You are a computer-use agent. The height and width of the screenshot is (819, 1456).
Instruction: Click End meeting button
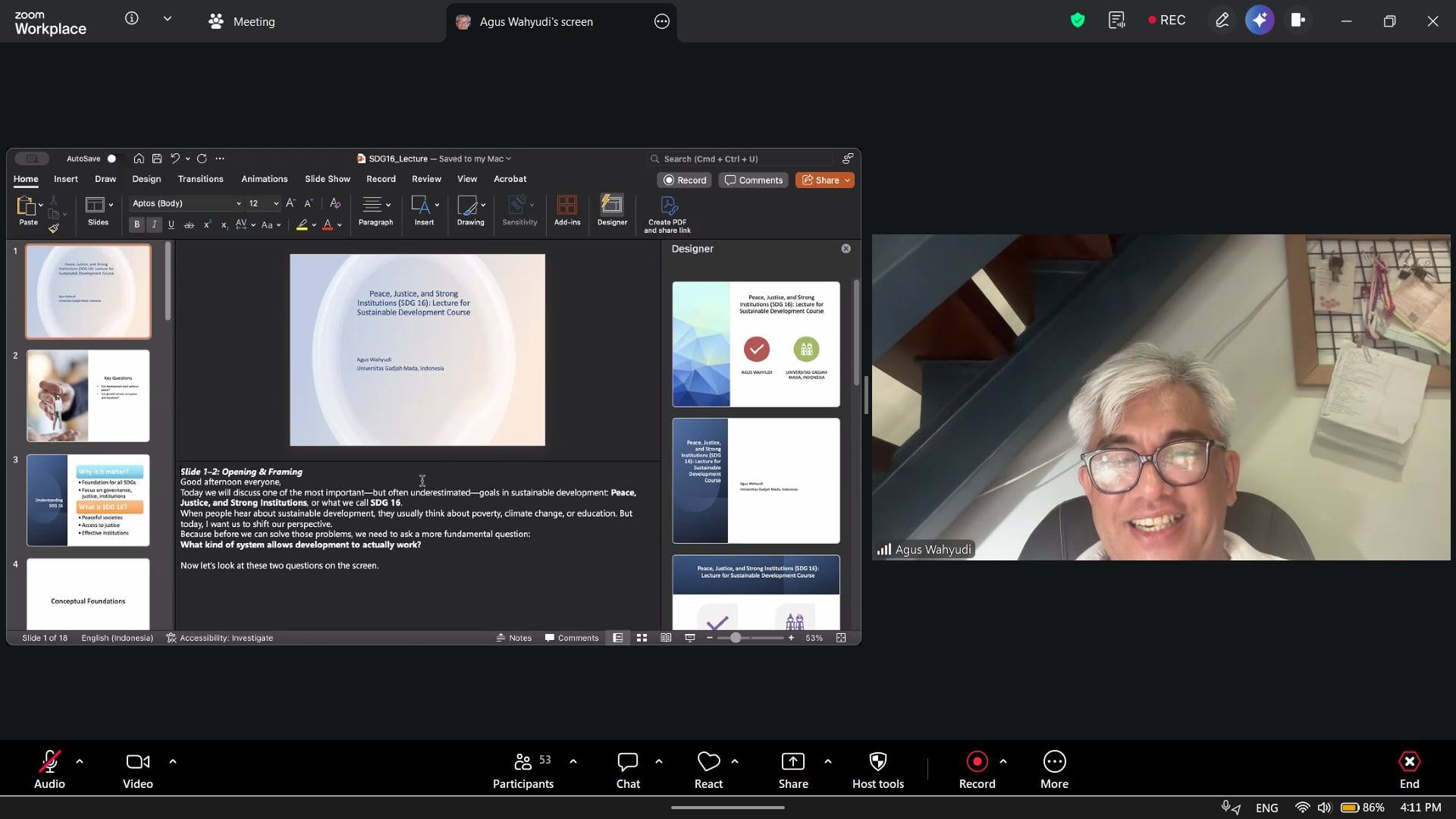1409,761
